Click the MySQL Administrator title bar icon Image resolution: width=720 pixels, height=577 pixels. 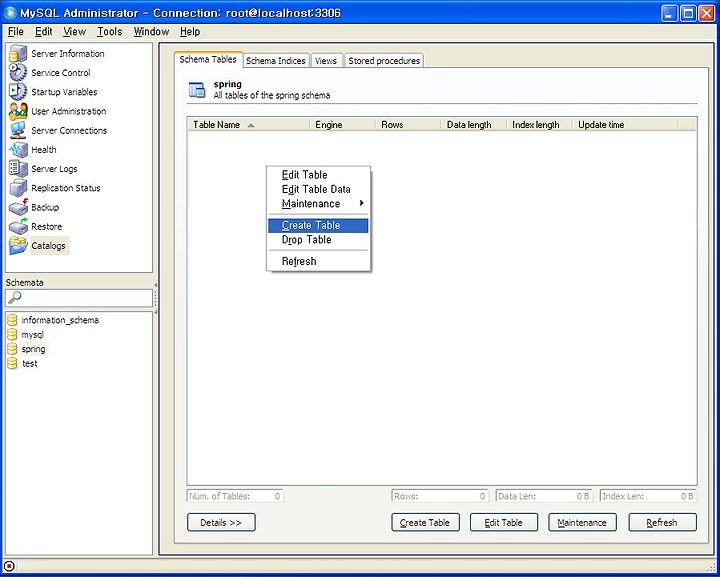(10, 13)
